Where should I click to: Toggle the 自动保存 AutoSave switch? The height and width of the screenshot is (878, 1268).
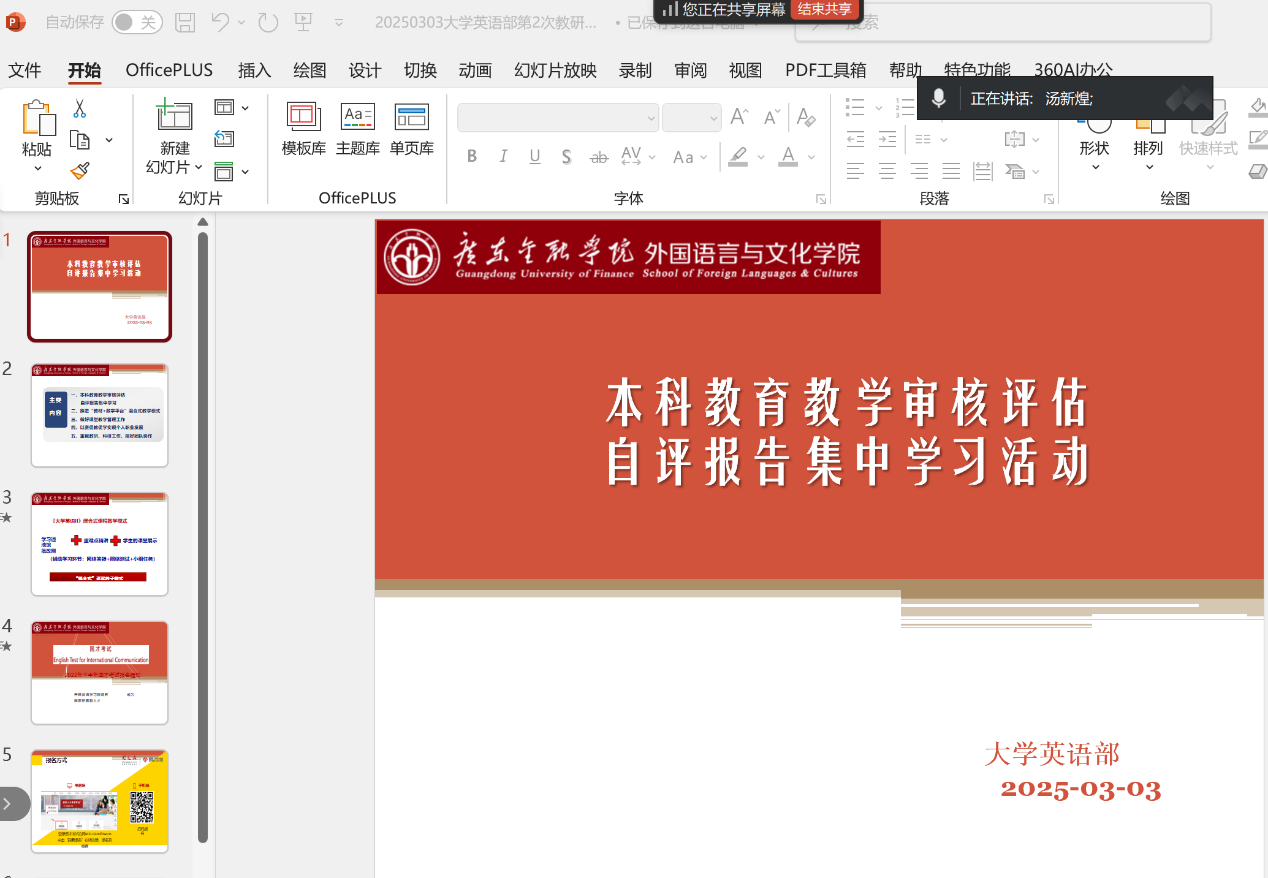click(137, 22)
